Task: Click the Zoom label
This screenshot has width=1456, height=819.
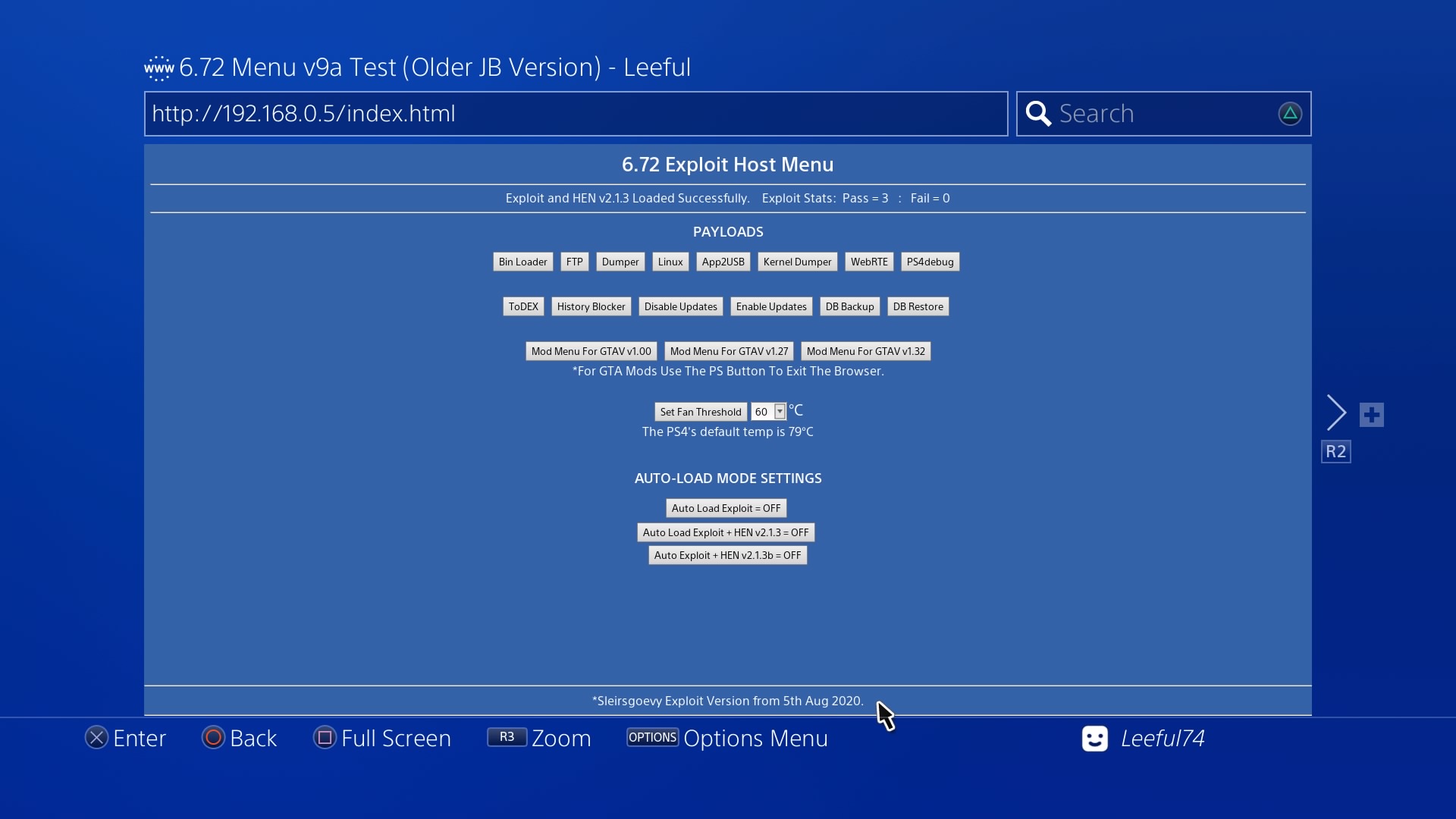Action: (x=561, y=738)
